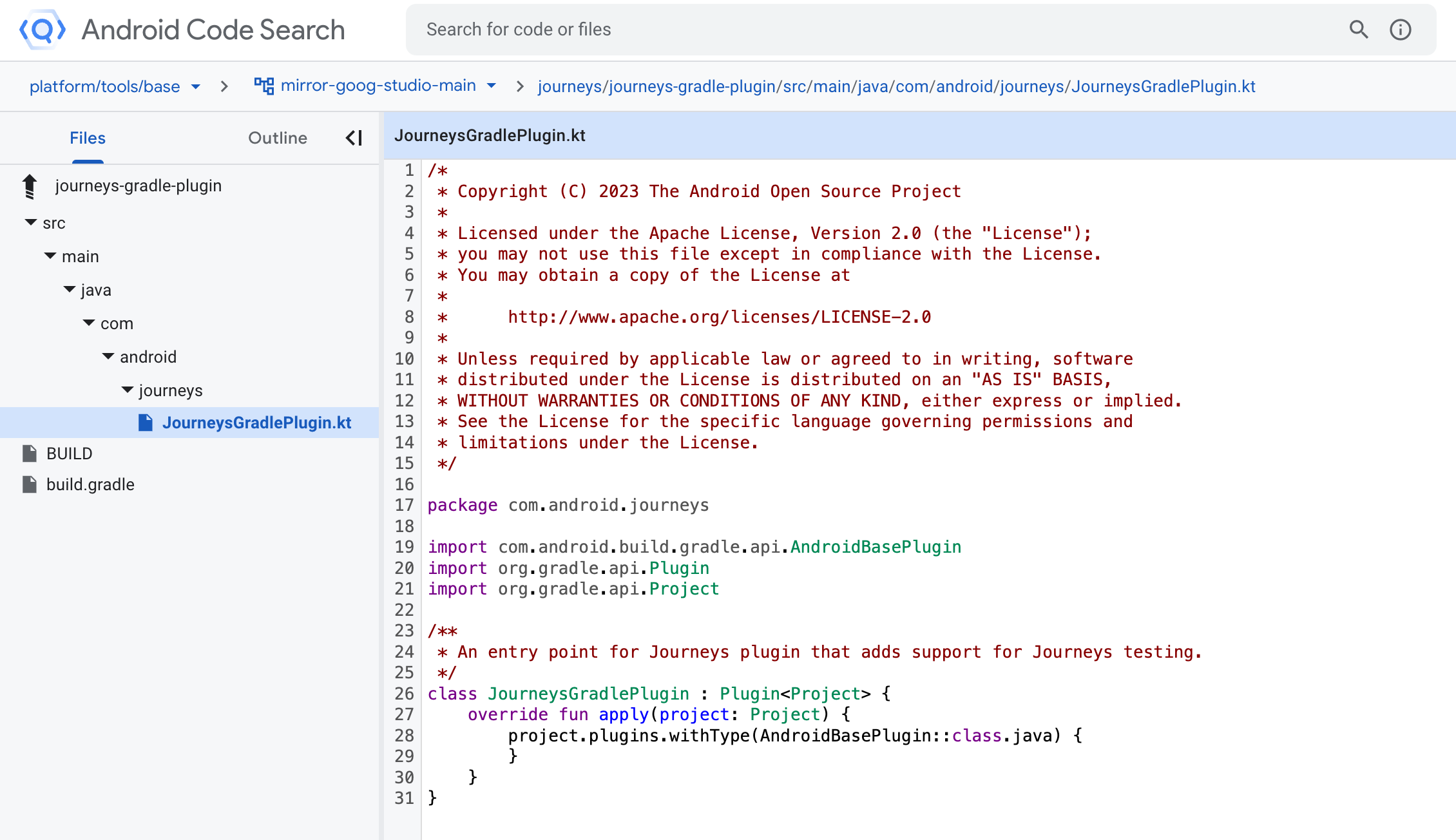Open the info icon in the search bar

click(x=1400, y=30)
